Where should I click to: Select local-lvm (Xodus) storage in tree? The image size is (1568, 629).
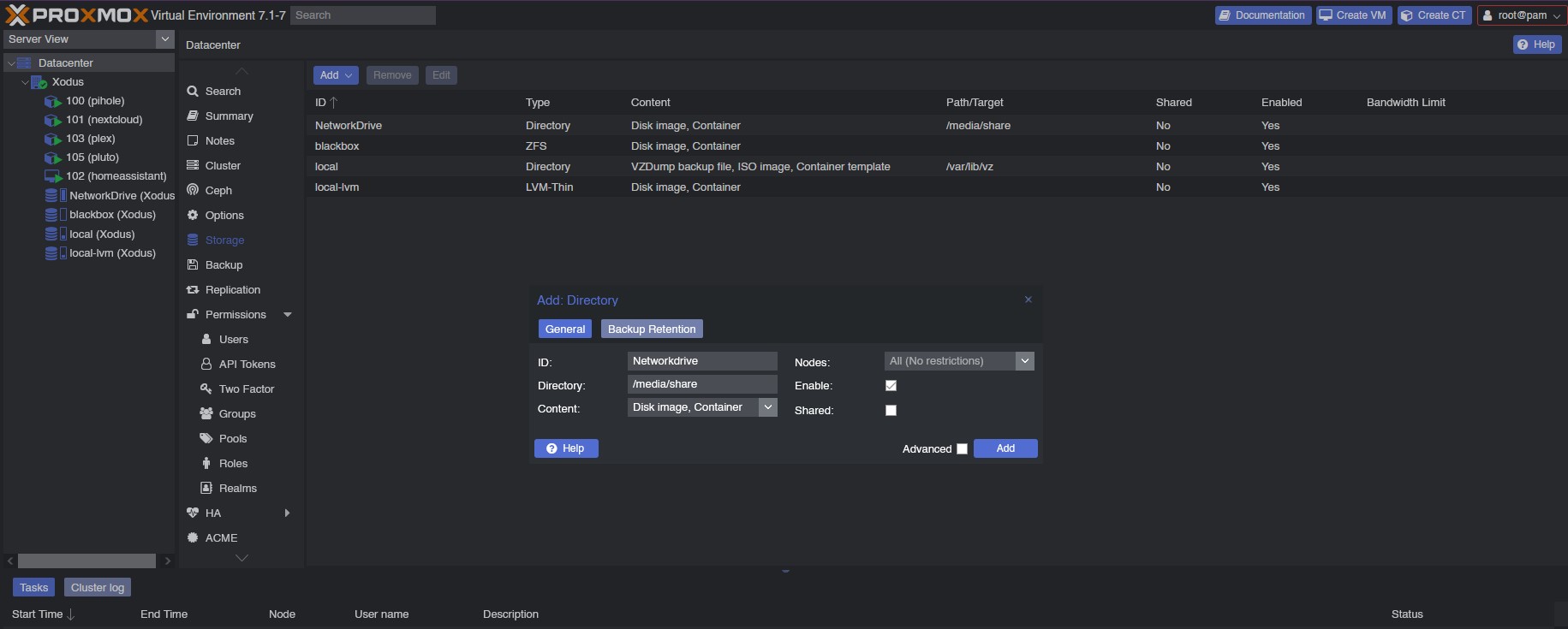coord(112,252)
